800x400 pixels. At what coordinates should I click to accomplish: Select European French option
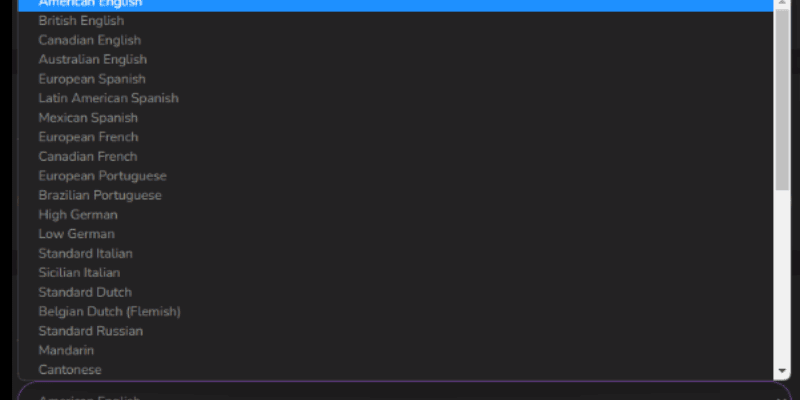click(395, 137)
